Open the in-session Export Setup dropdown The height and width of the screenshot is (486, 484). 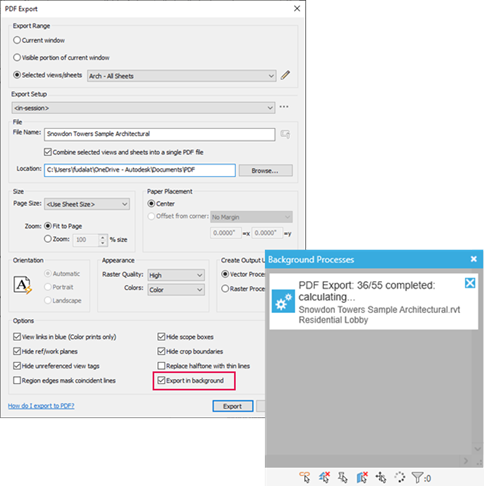[x=143, y=108]
